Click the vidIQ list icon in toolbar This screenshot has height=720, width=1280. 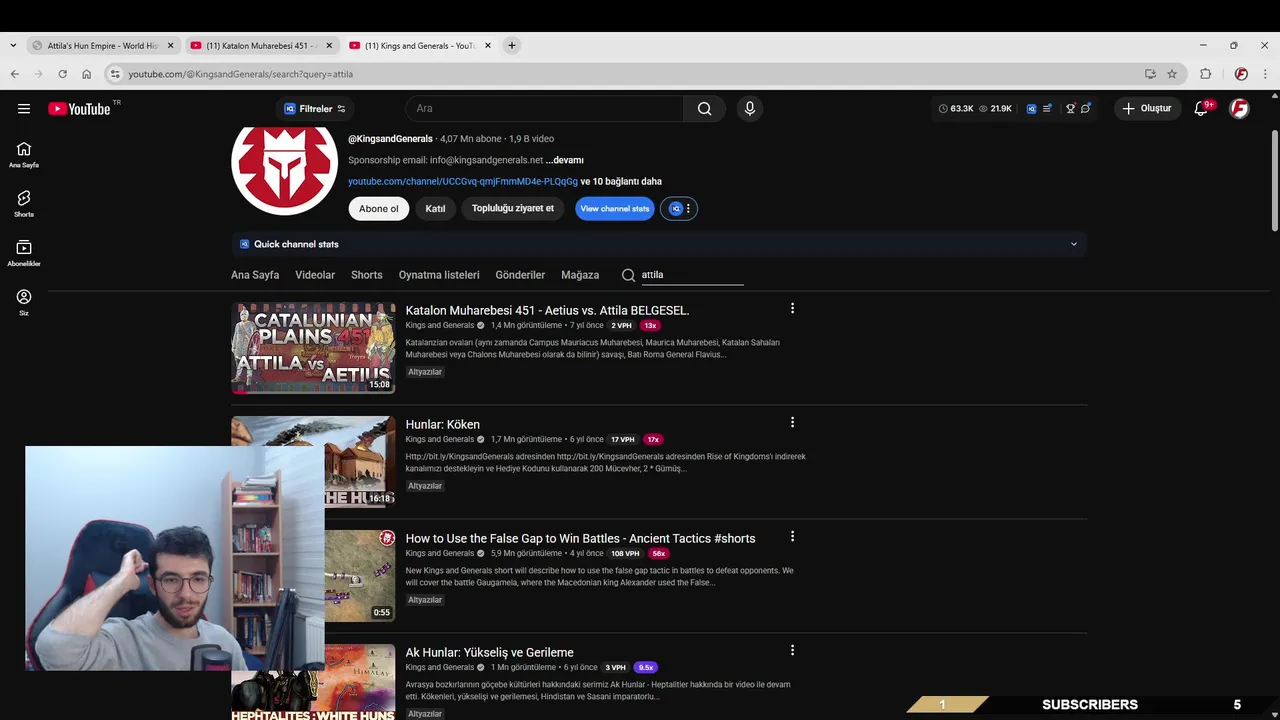[x=1047, y=109]
